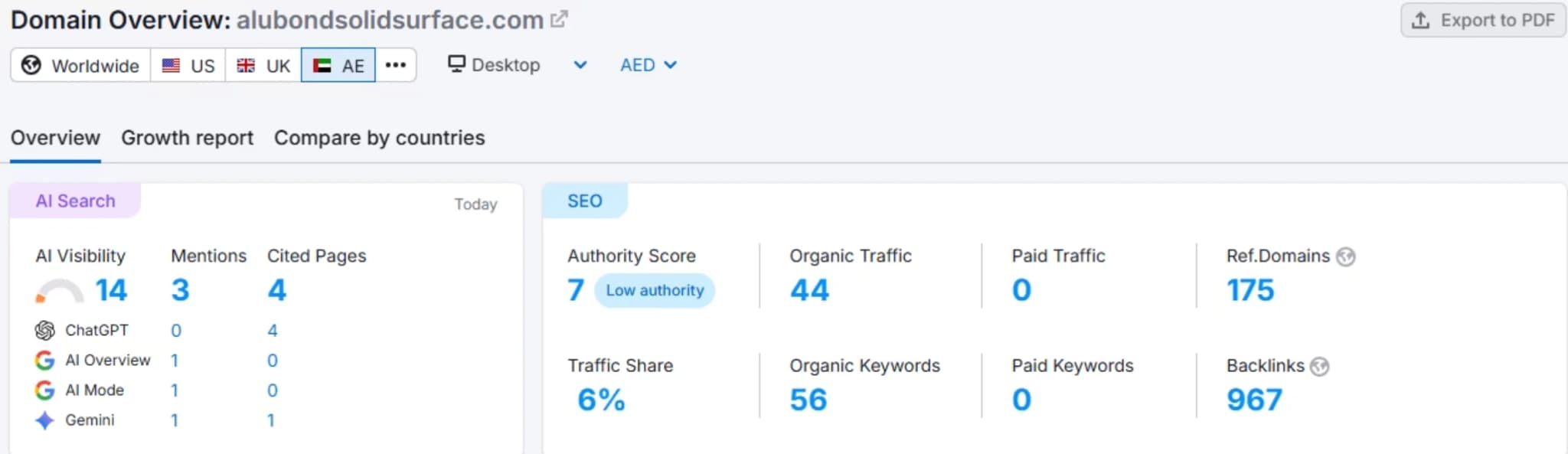Click the desktop monitor icon
The width and height of the screenshot is (1568, 454).
[456, 64]
